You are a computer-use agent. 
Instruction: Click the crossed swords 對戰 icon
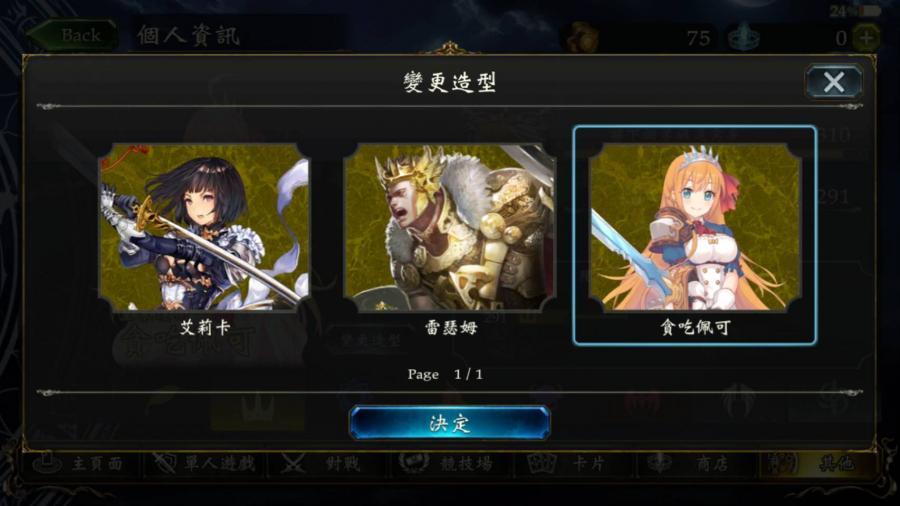pos(293,464)
